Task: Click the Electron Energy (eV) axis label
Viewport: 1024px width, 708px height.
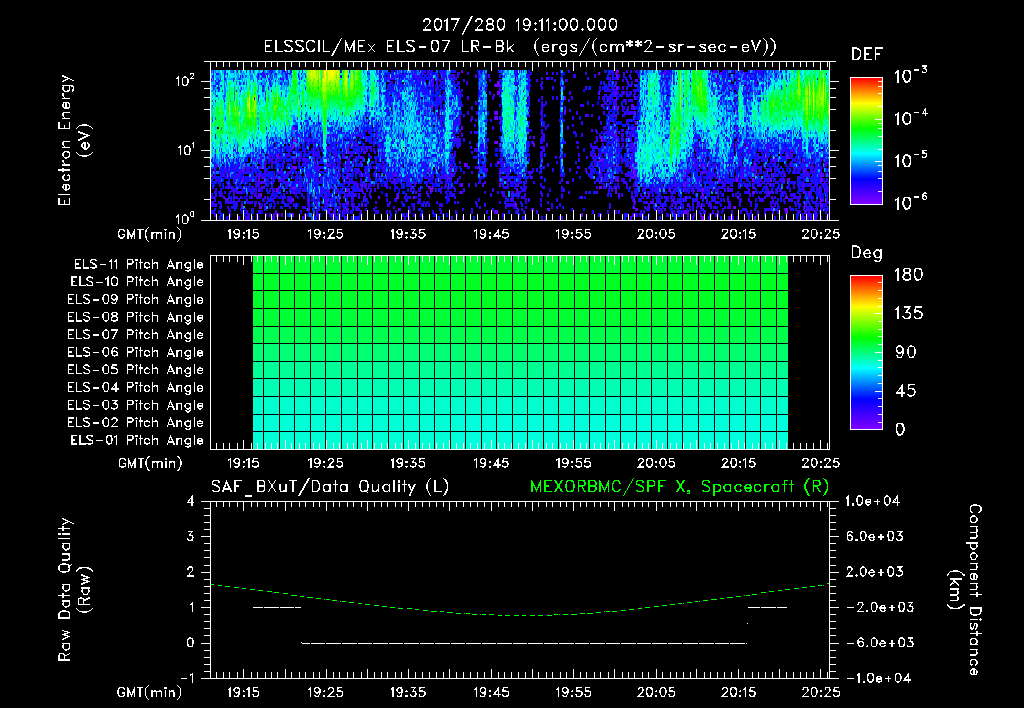Action: (74, 140)
